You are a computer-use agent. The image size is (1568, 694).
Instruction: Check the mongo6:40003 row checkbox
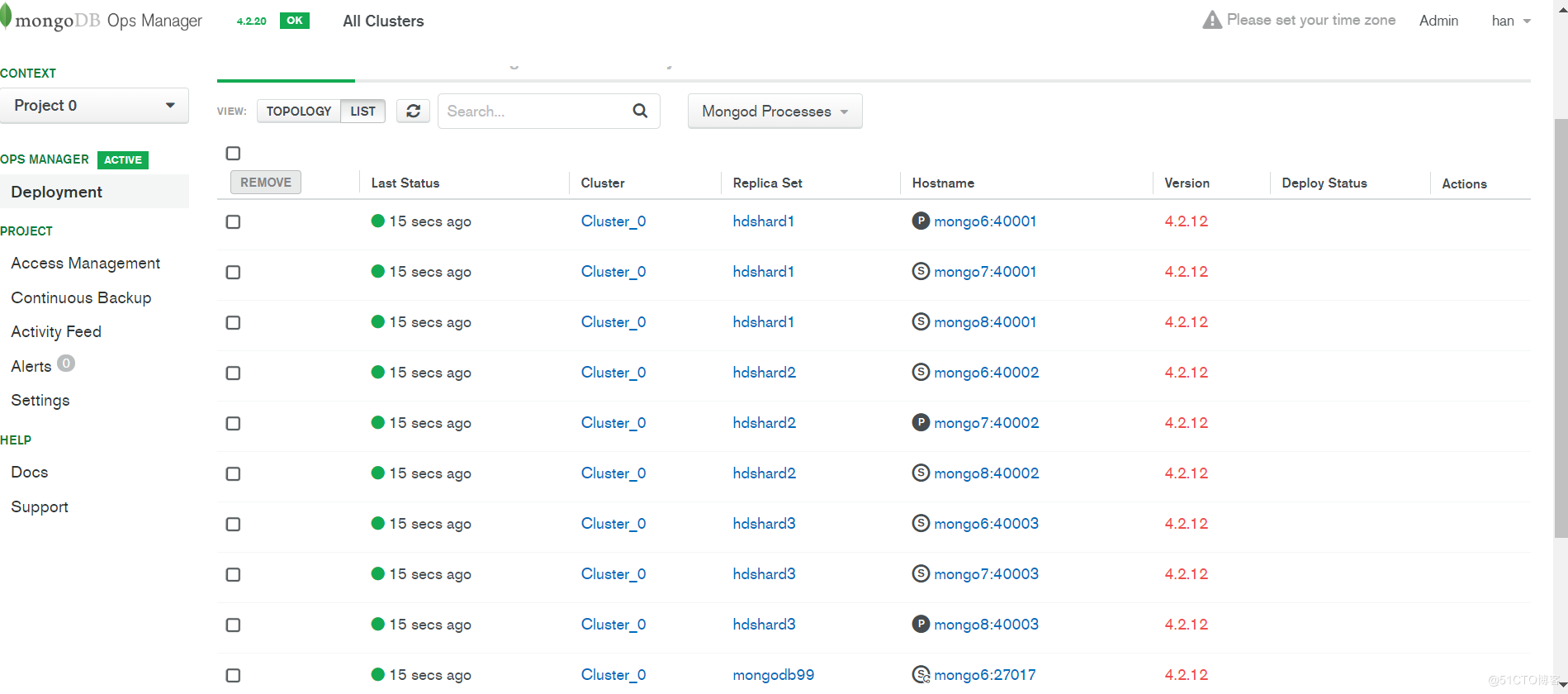[233, 524]
